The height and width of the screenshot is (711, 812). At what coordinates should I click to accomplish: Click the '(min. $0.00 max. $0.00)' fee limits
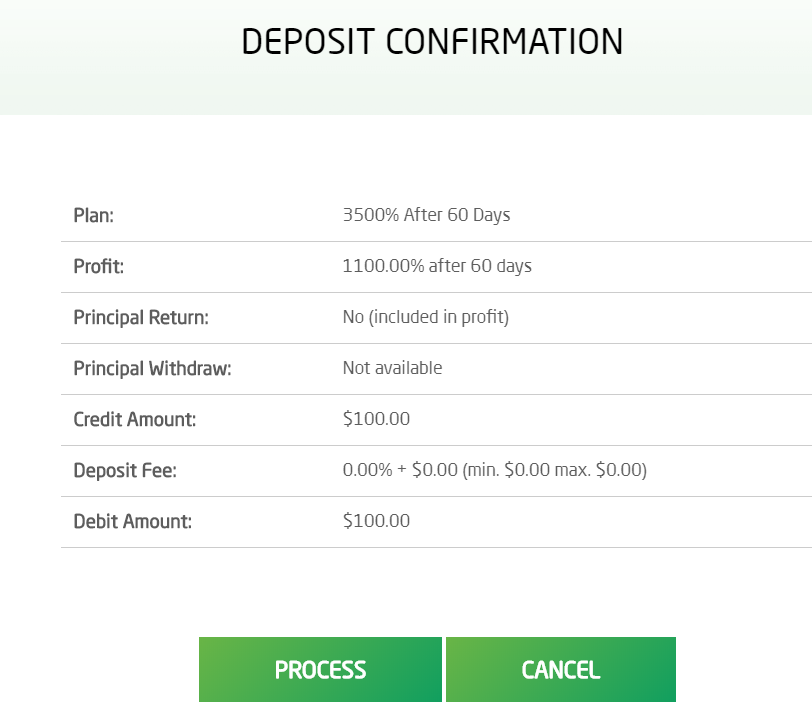pos(554,470)
